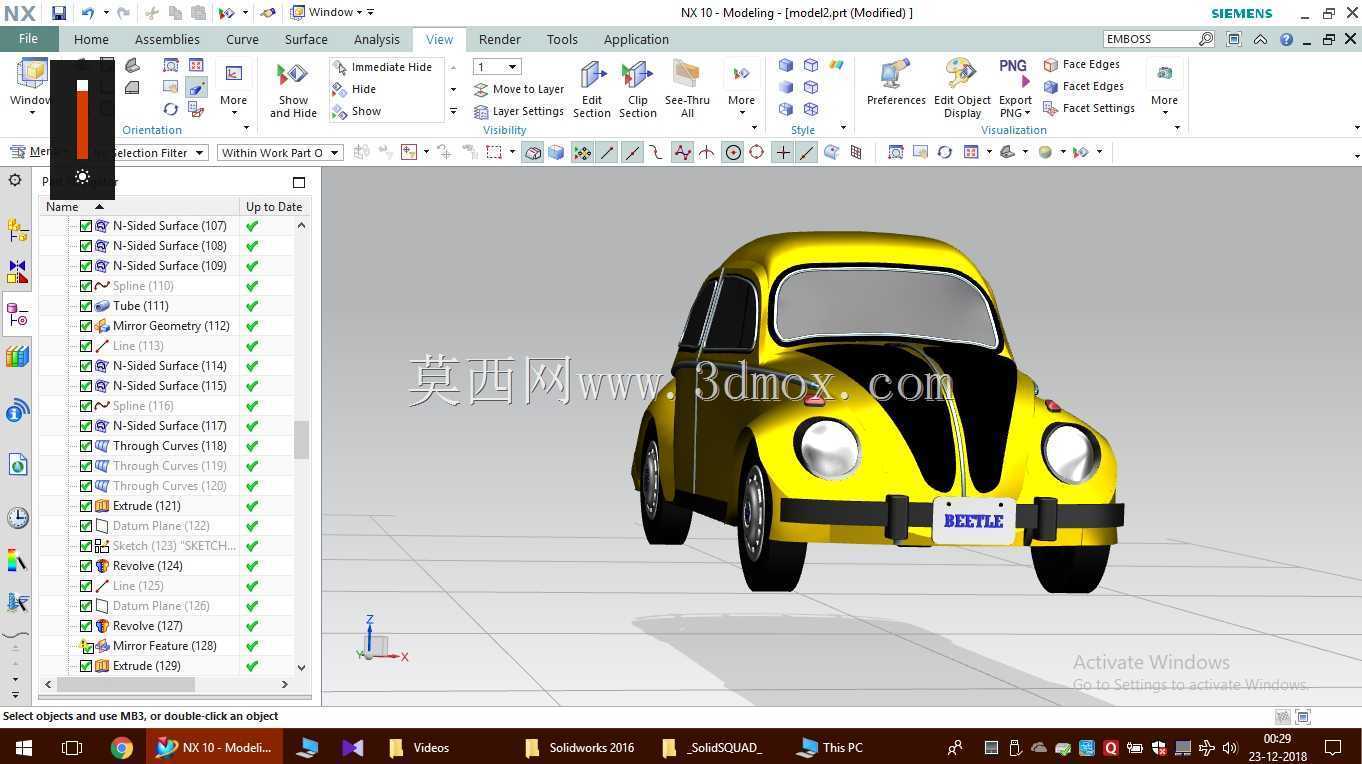Screen dimensions: 1362x764
Task: Open the resource bar settings gear
Action: click(x=15, y=180)
